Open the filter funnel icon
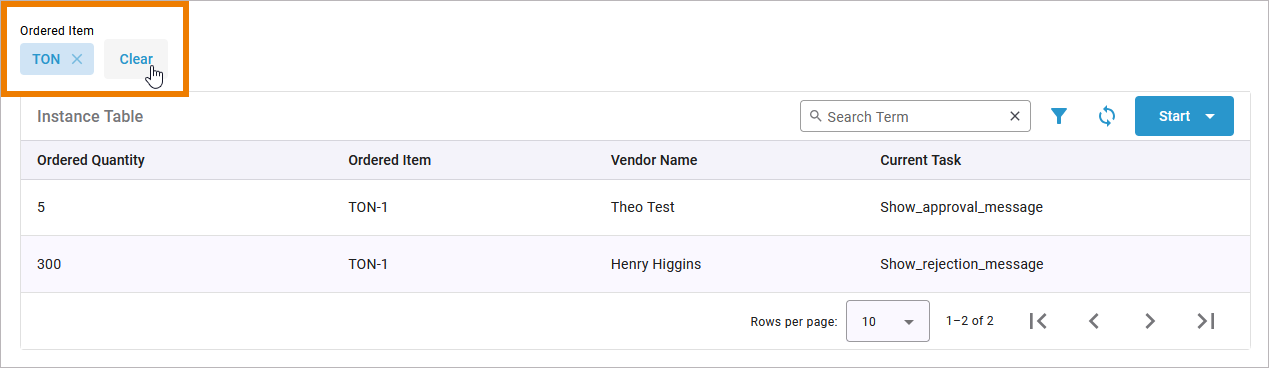Image resolution: width=1269 pixels, height=368 pixels. (1059, 116)
